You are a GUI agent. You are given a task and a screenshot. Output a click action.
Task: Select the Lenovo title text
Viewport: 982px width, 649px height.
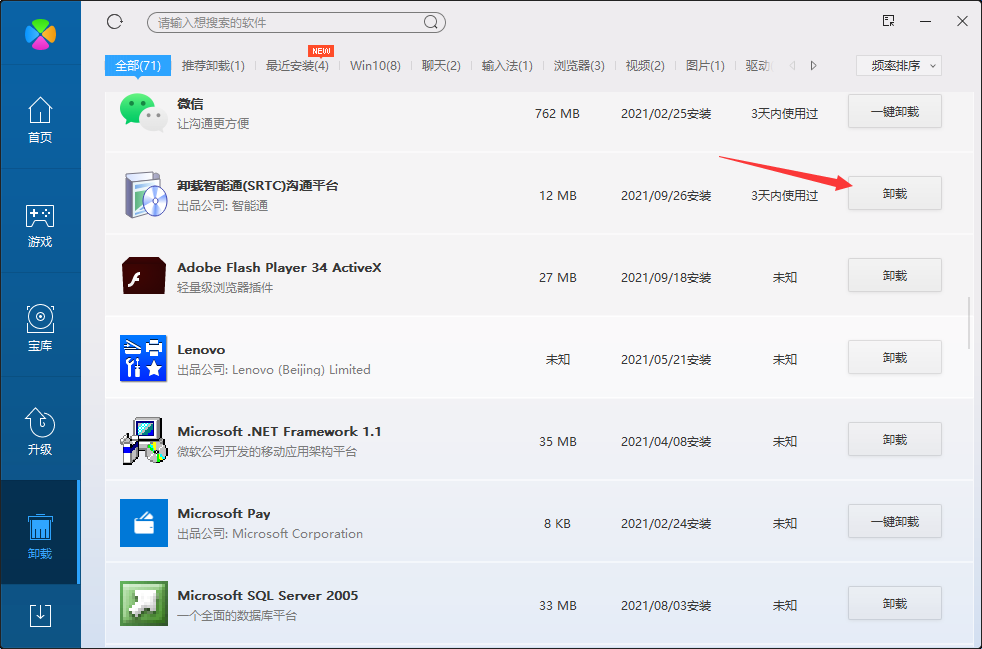tap(201, 350)
